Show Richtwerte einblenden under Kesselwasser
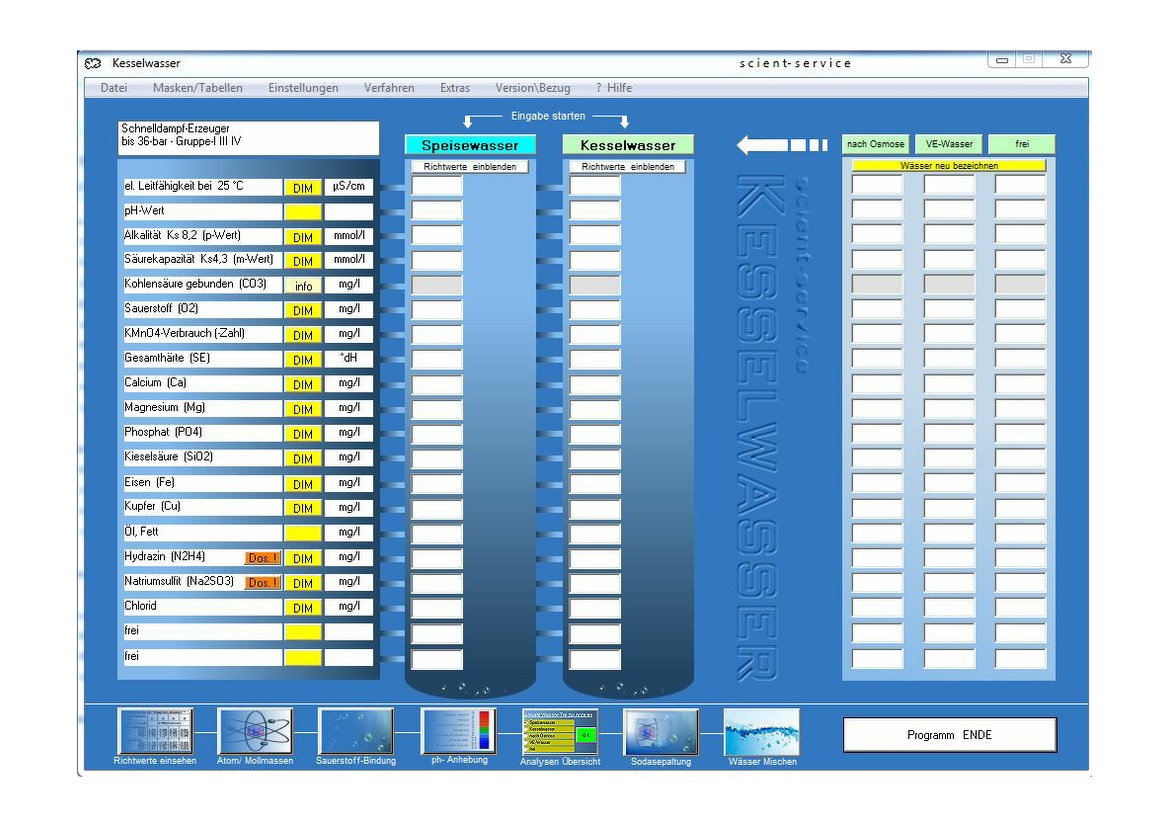Image resolution: width=1169 pixels, height=827 pixels. point(625,167)
